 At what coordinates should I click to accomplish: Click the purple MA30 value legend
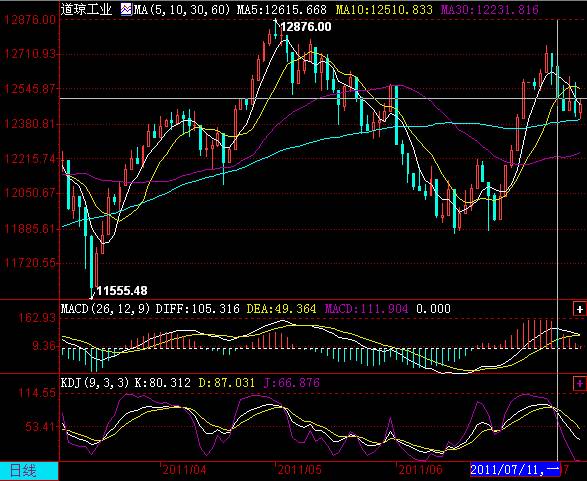click(x=489, y=9)
